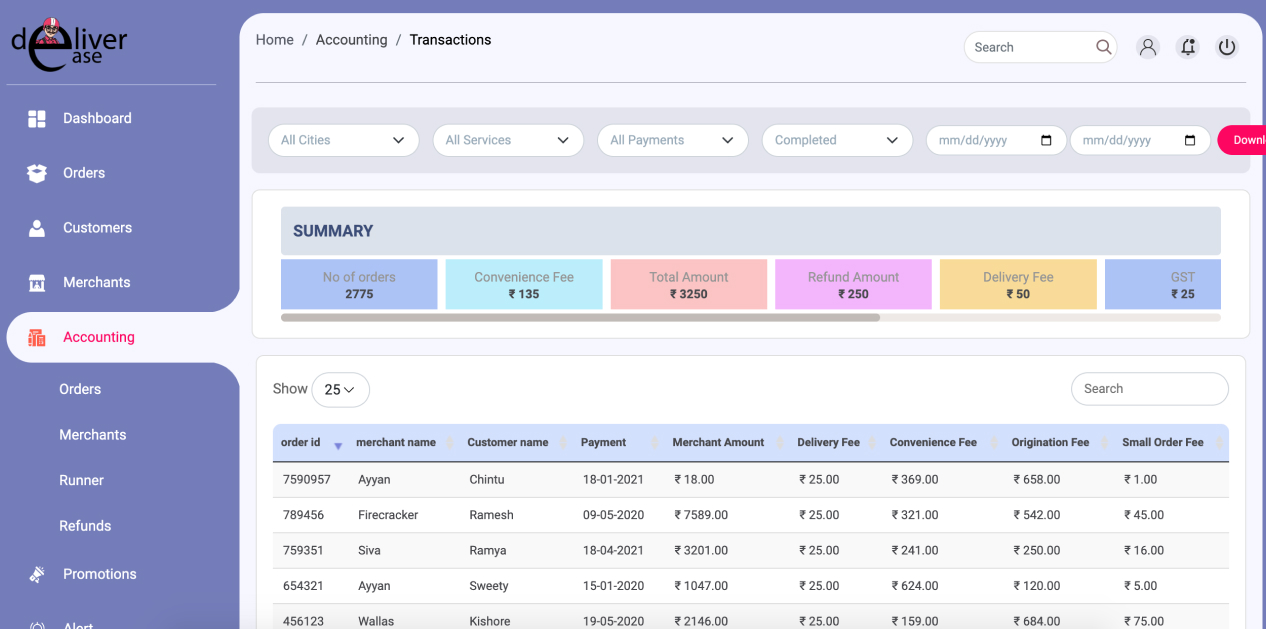Click the table Search input field
Image resolution: width=1266 pixels, height=629 pixels.
[1149, 389]
